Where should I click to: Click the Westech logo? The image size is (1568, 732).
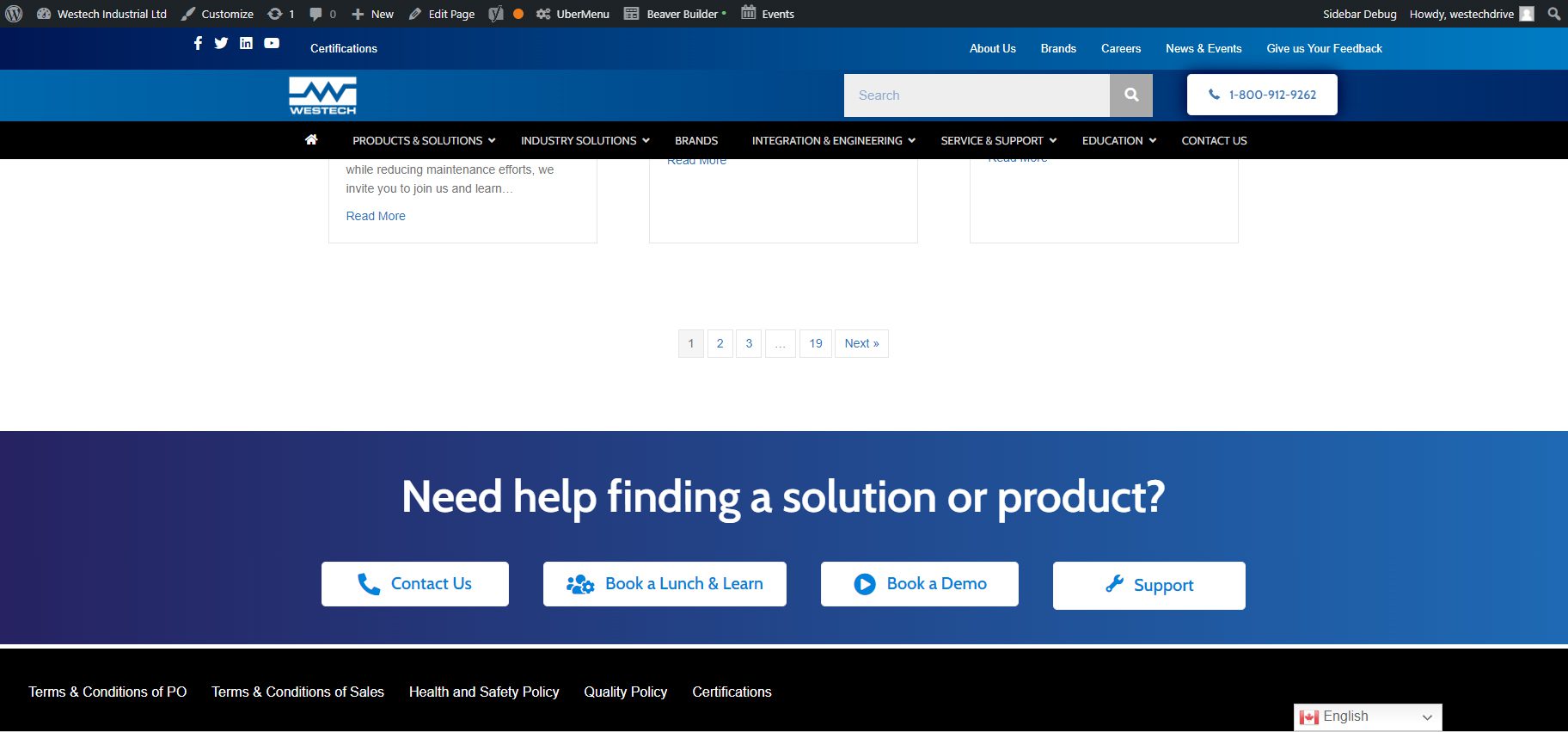pos(322,95)
